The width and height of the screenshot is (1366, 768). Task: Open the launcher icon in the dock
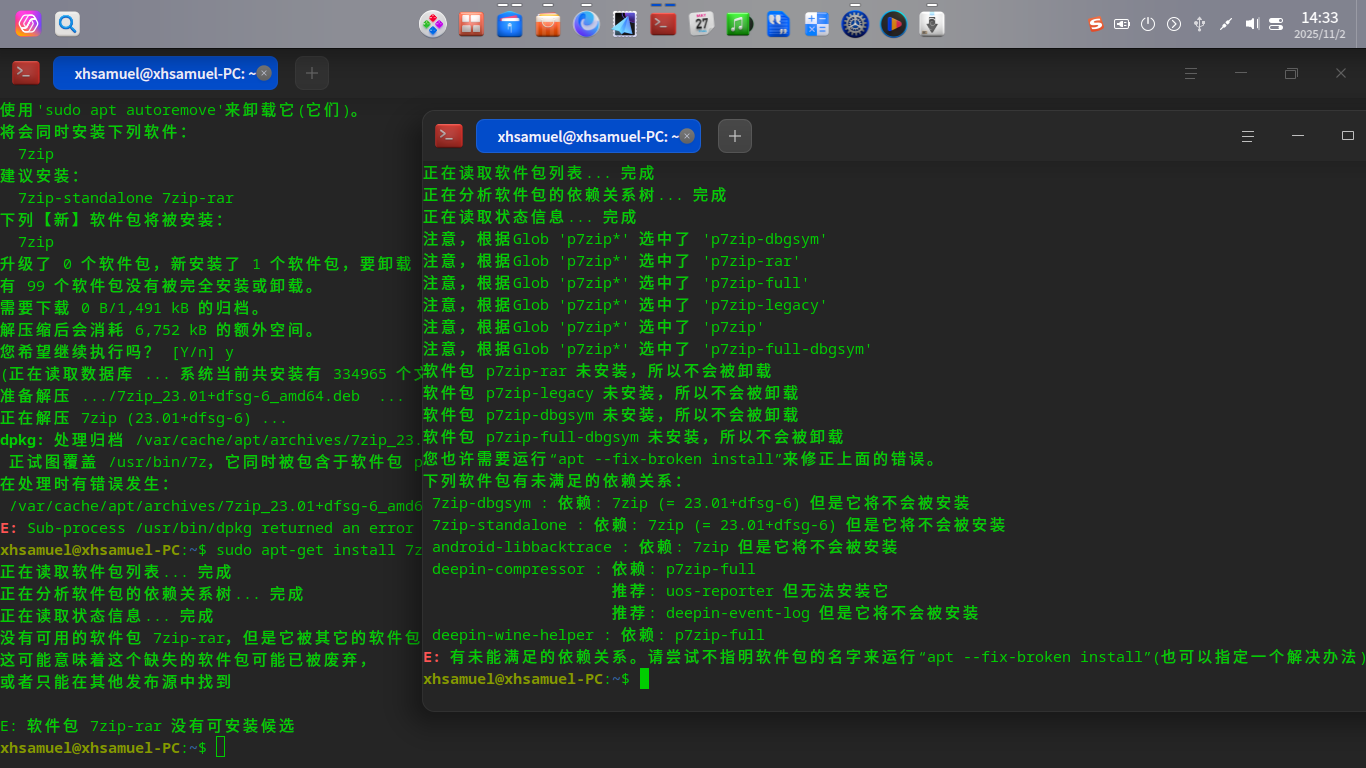pyautogui.click(x=432, y=24)
